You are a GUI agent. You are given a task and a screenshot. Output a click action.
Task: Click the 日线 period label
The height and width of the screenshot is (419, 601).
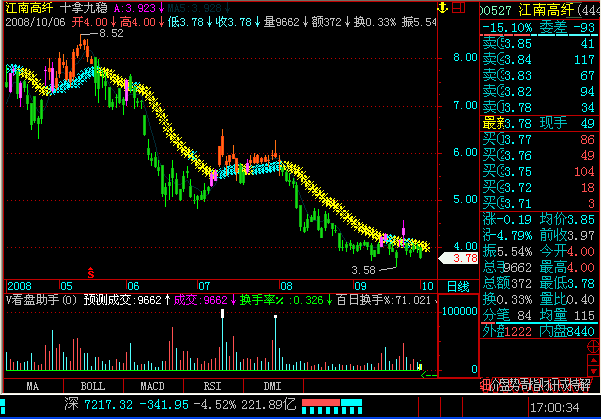point(458,287)
